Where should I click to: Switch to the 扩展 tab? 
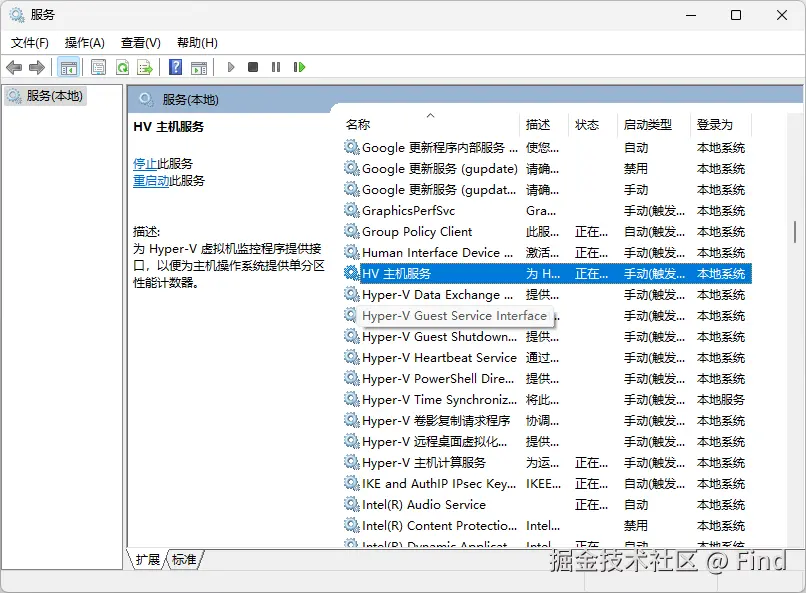point(147,559)
